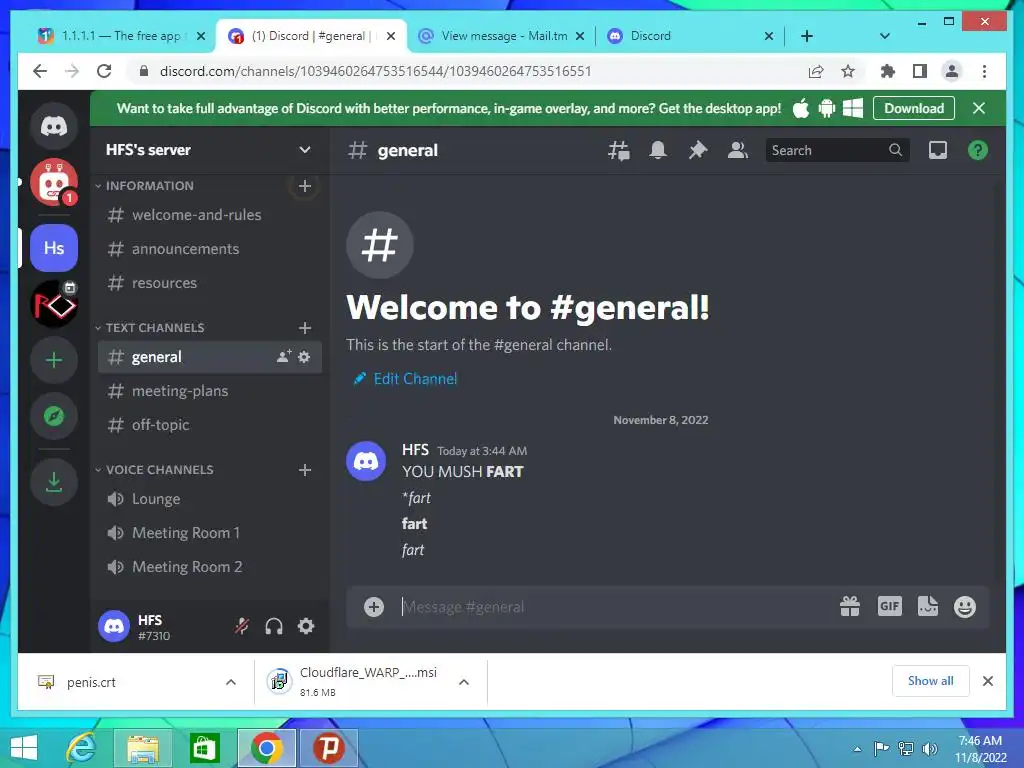
Task: Open announcements channel
Action: click(210, 249)
